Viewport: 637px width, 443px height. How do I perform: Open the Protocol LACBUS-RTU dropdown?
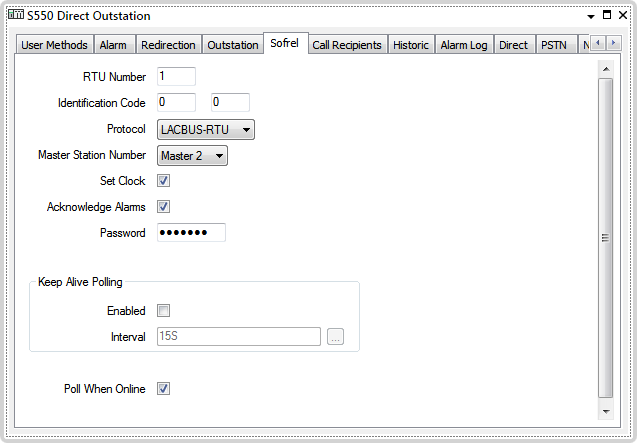tap(206, 129)
